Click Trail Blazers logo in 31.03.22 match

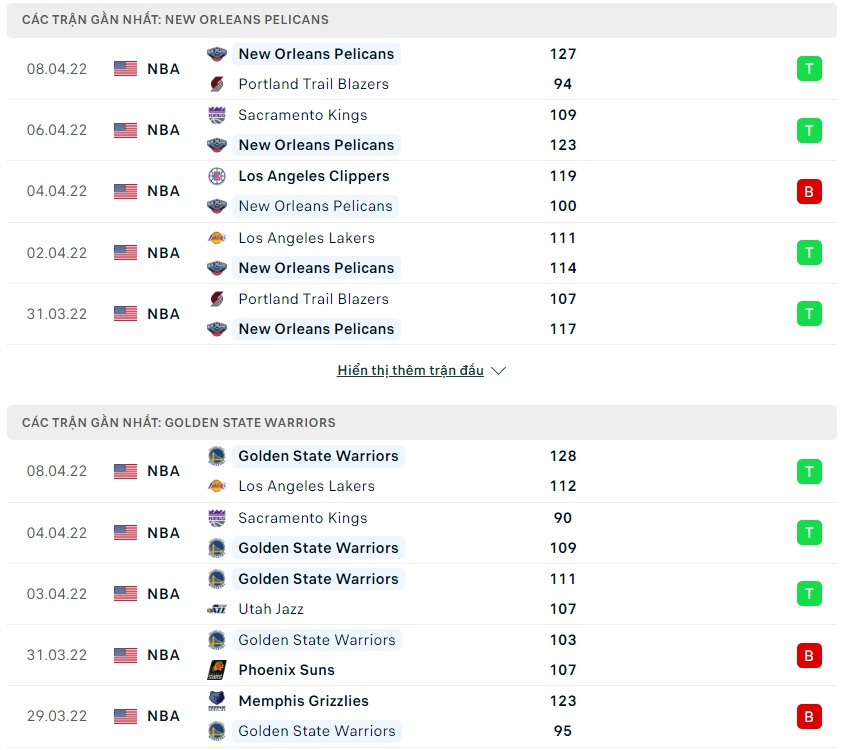(x=217, y=299)
